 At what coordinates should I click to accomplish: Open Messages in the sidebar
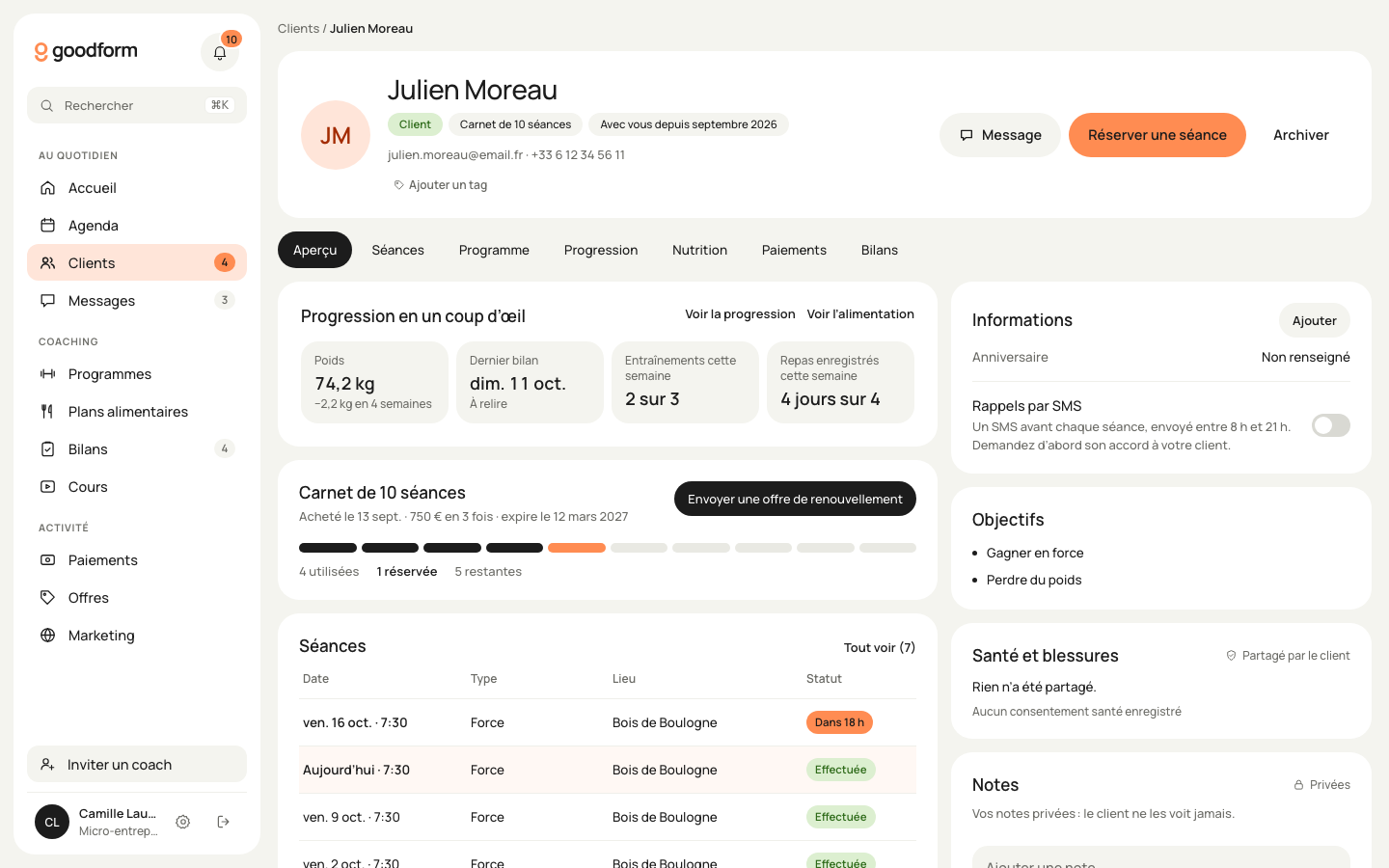click(x=137, y=301)
